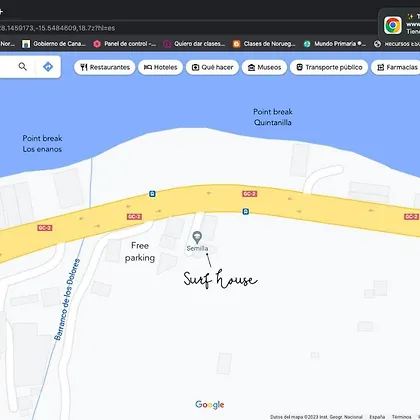Click the Chrome icon in notification popup
This screenshot has width=420, height=420.
point(393,25)
